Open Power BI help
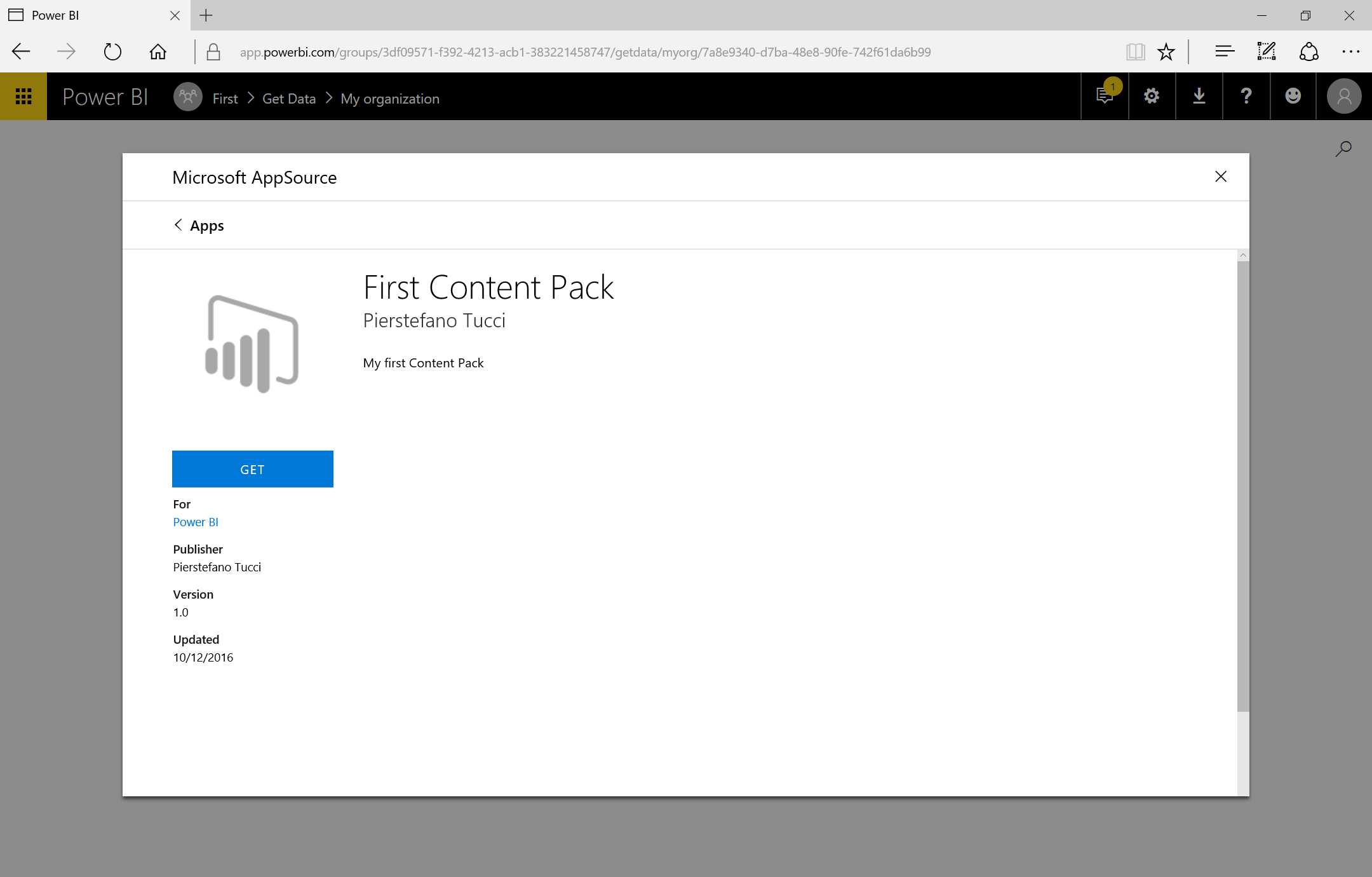The height and width of the screenshot is (877, 1372). [x=1246, y=96]
